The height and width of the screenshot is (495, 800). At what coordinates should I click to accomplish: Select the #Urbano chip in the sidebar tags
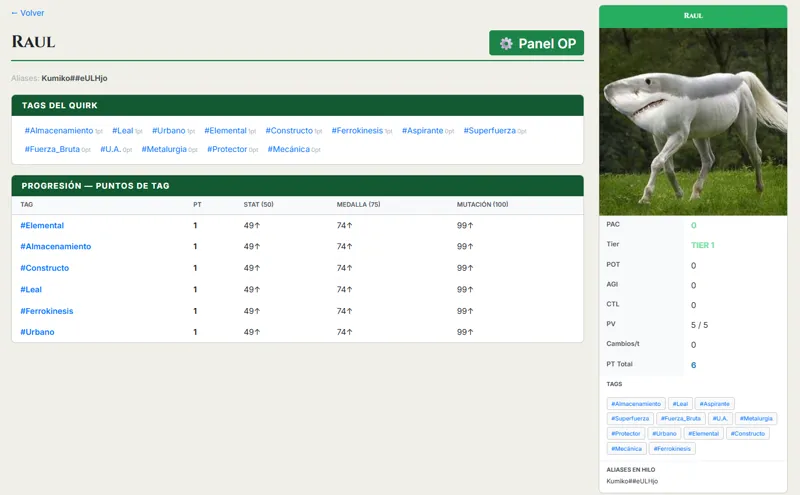664,434
